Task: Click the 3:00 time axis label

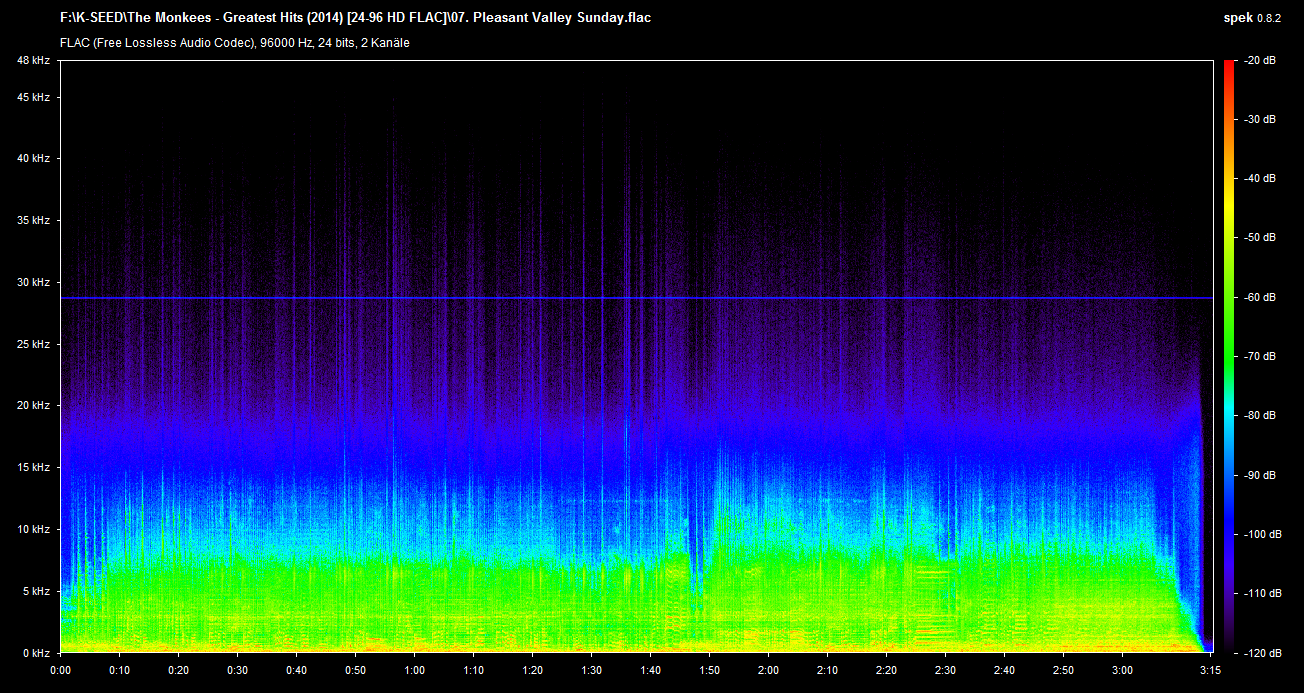Action: [1122, 670]
